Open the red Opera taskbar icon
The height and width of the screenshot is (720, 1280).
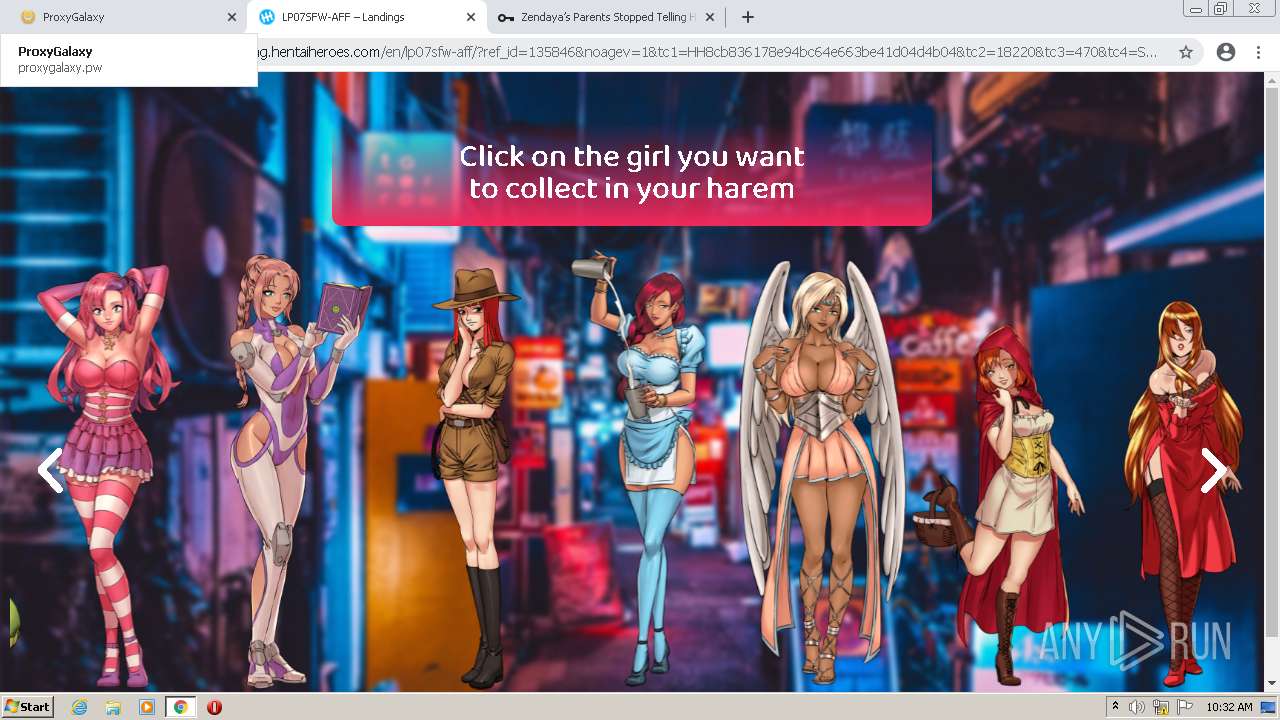[214, 707]
